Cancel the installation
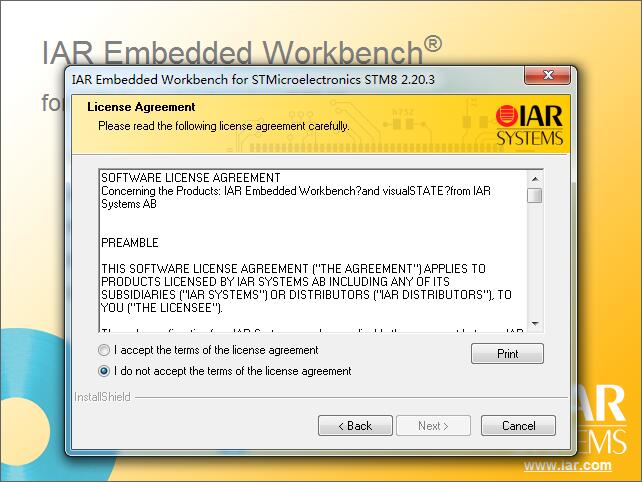This screenshot has width=642, height=482. 518,426
